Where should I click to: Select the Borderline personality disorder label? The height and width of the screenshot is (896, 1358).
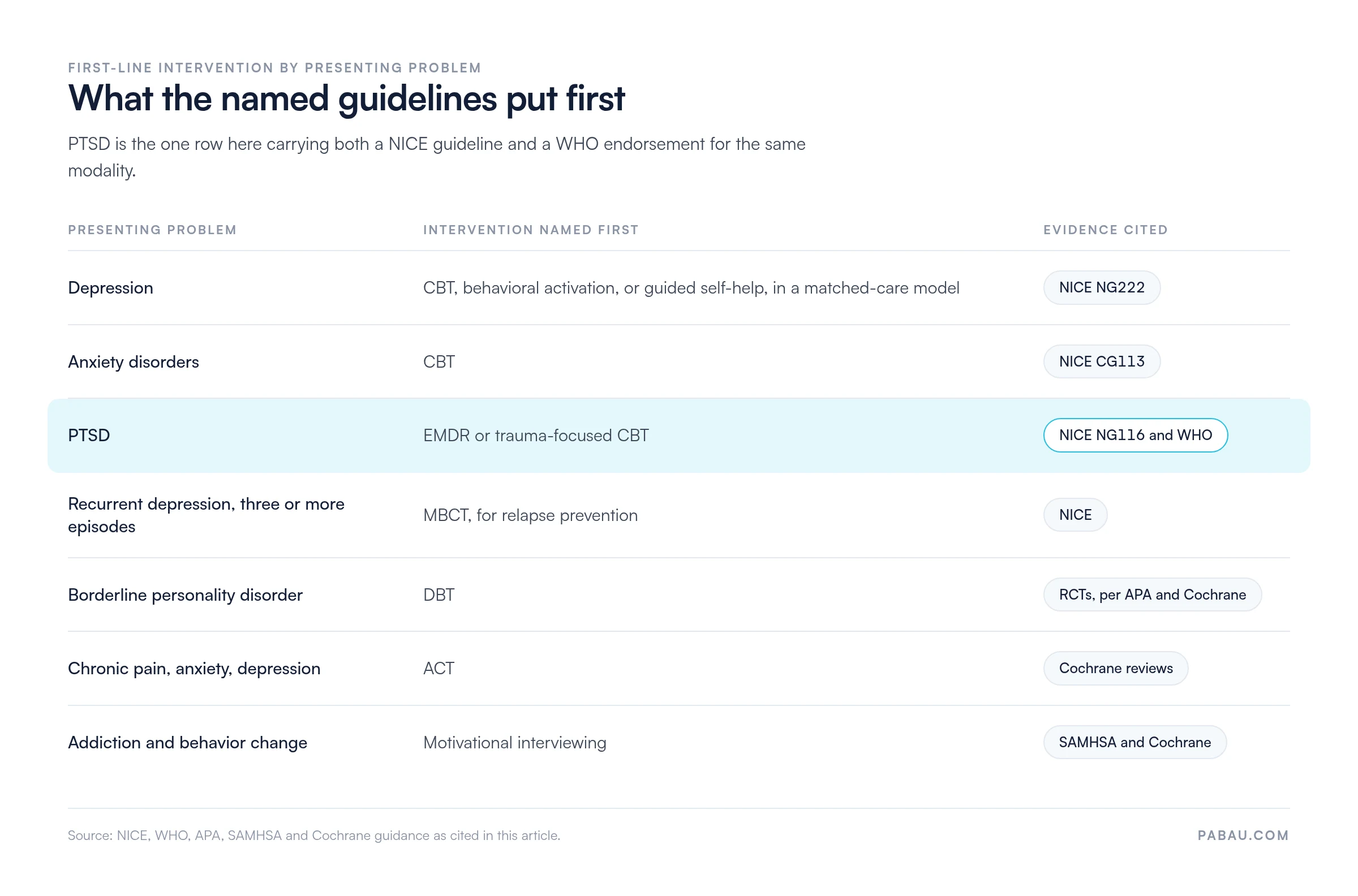click(185, 595)
